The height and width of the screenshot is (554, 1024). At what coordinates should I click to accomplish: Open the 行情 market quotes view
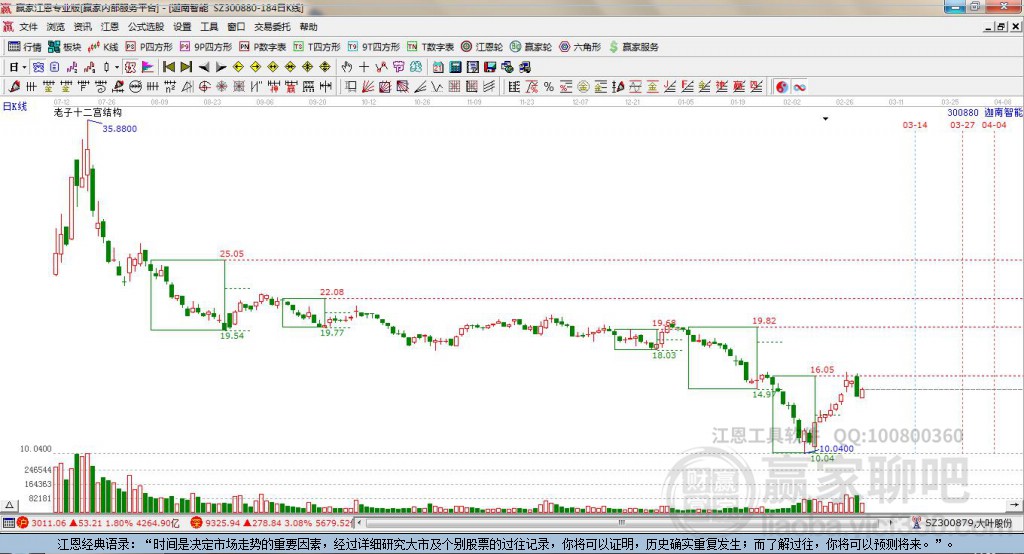click(24, 46)
